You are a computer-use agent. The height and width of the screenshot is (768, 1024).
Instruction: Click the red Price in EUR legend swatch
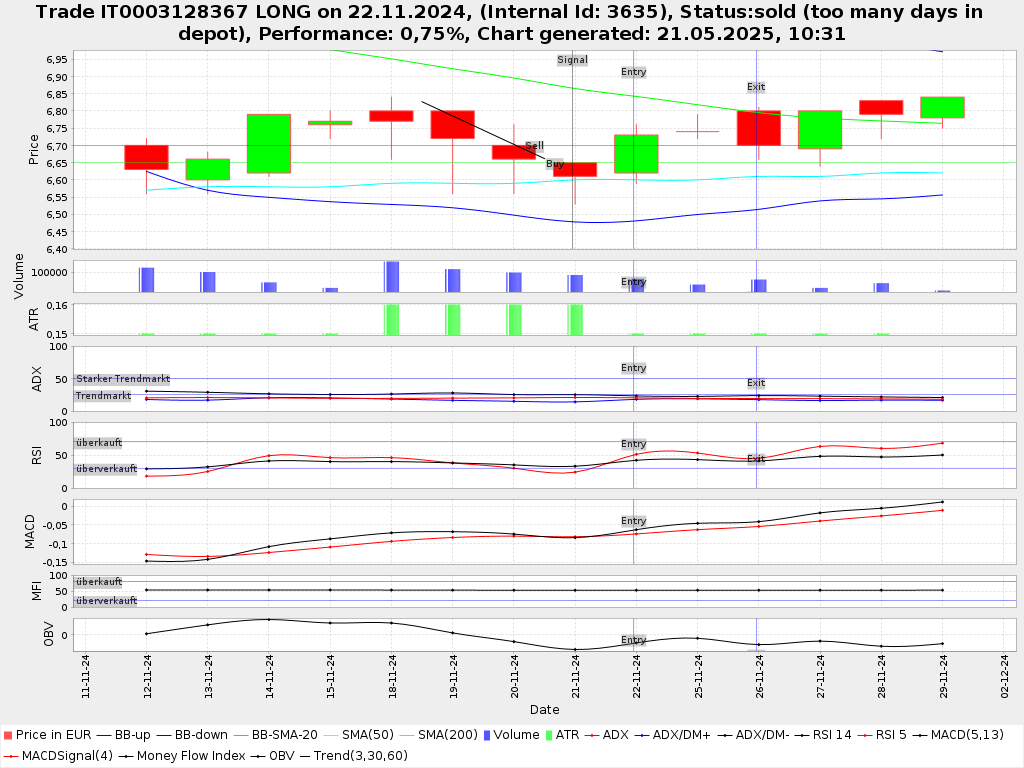click(x=8, y=735)
